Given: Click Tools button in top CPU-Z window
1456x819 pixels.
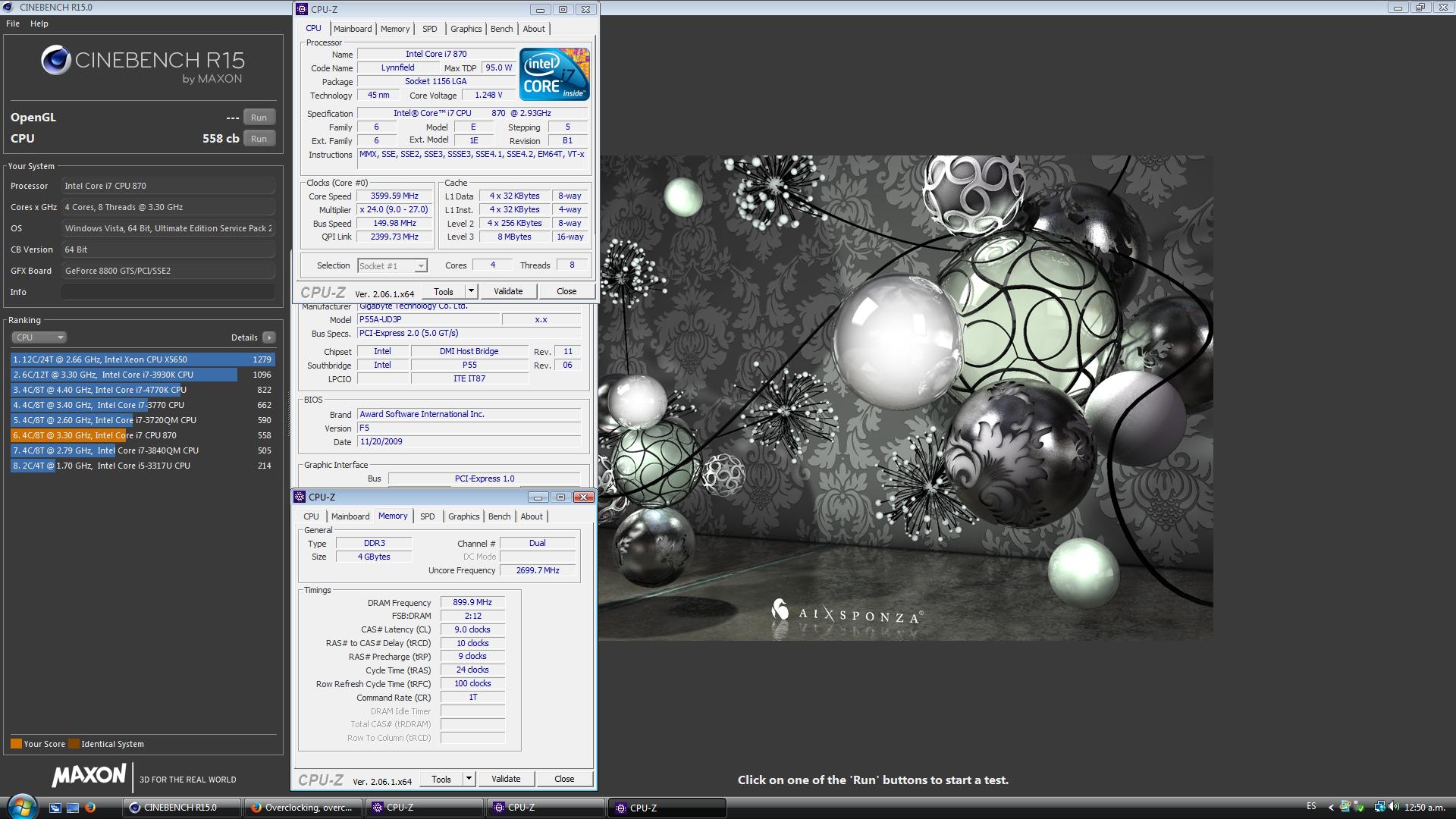Looking at the screenshot, I should pos(444,291).
